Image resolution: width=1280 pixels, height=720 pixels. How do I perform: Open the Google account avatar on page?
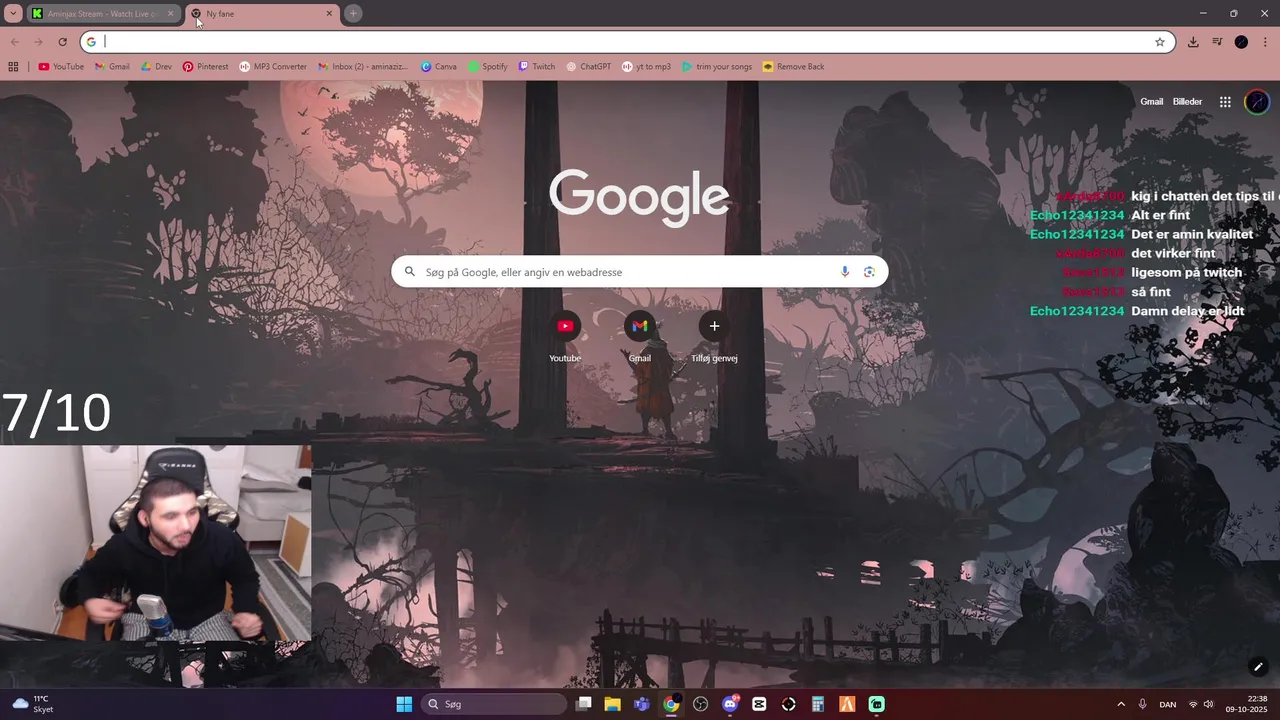click(1257, 102)
